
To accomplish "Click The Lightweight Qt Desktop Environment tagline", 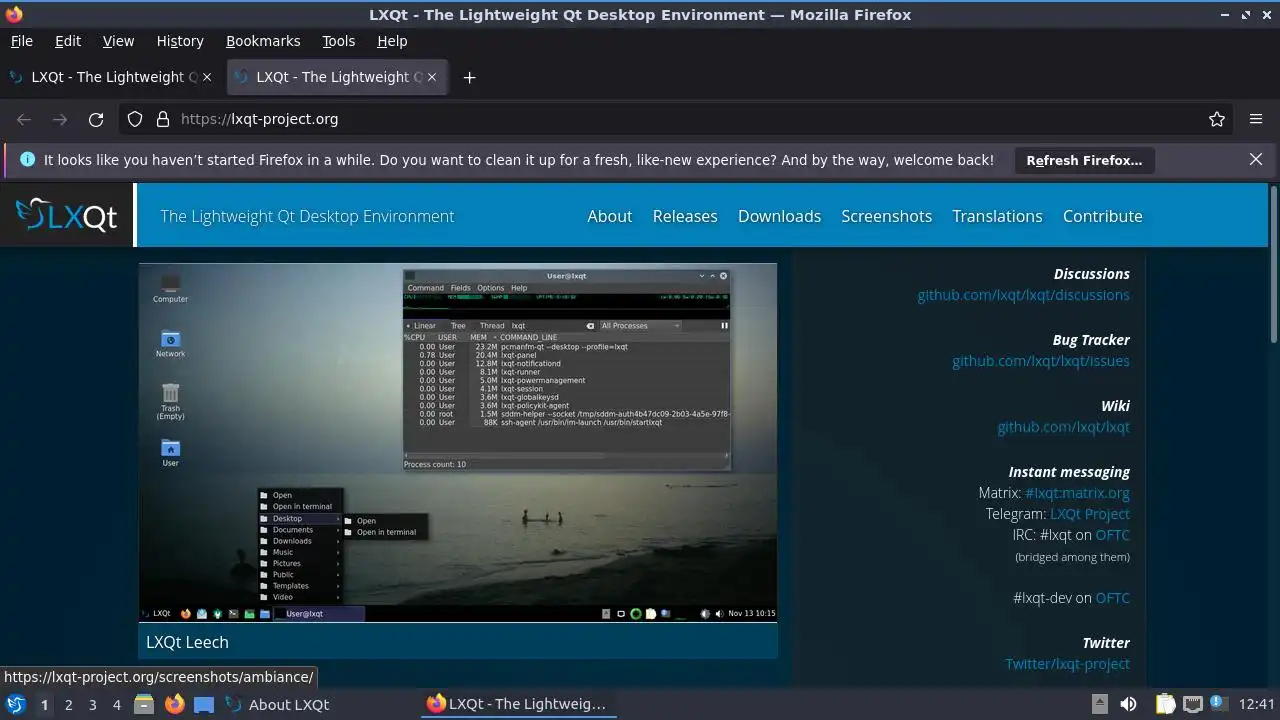I will pos(307,216).
